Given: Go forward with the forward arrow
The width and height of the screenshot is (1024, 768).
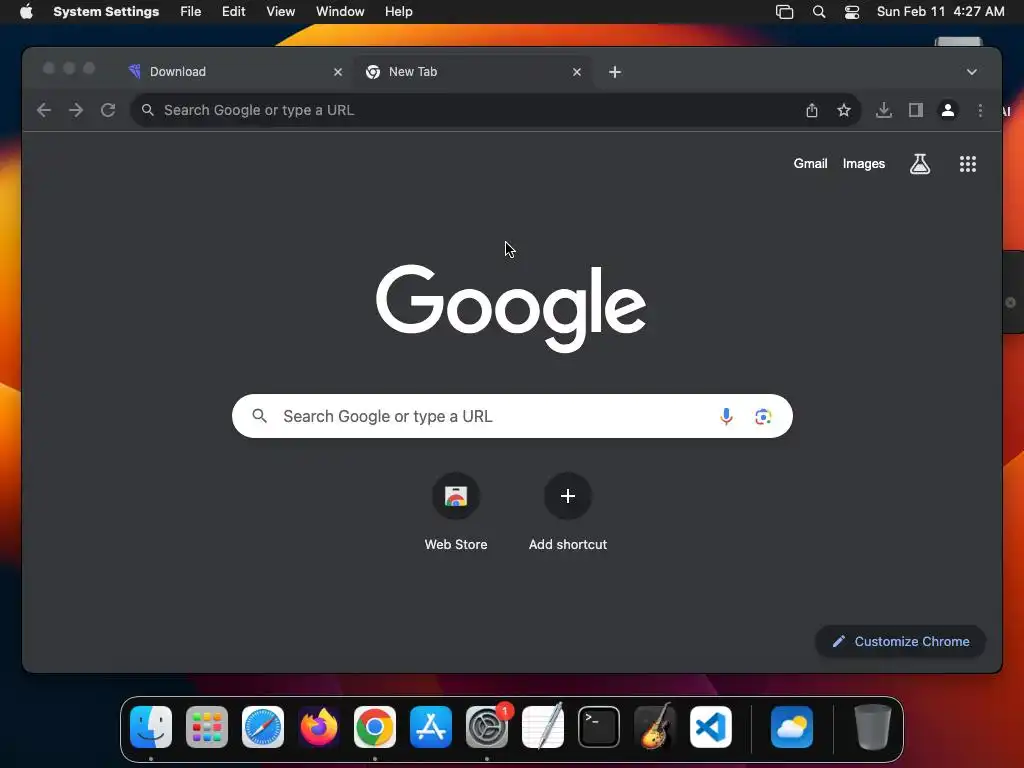Looking at the screenshot, I should coord(76,110).
